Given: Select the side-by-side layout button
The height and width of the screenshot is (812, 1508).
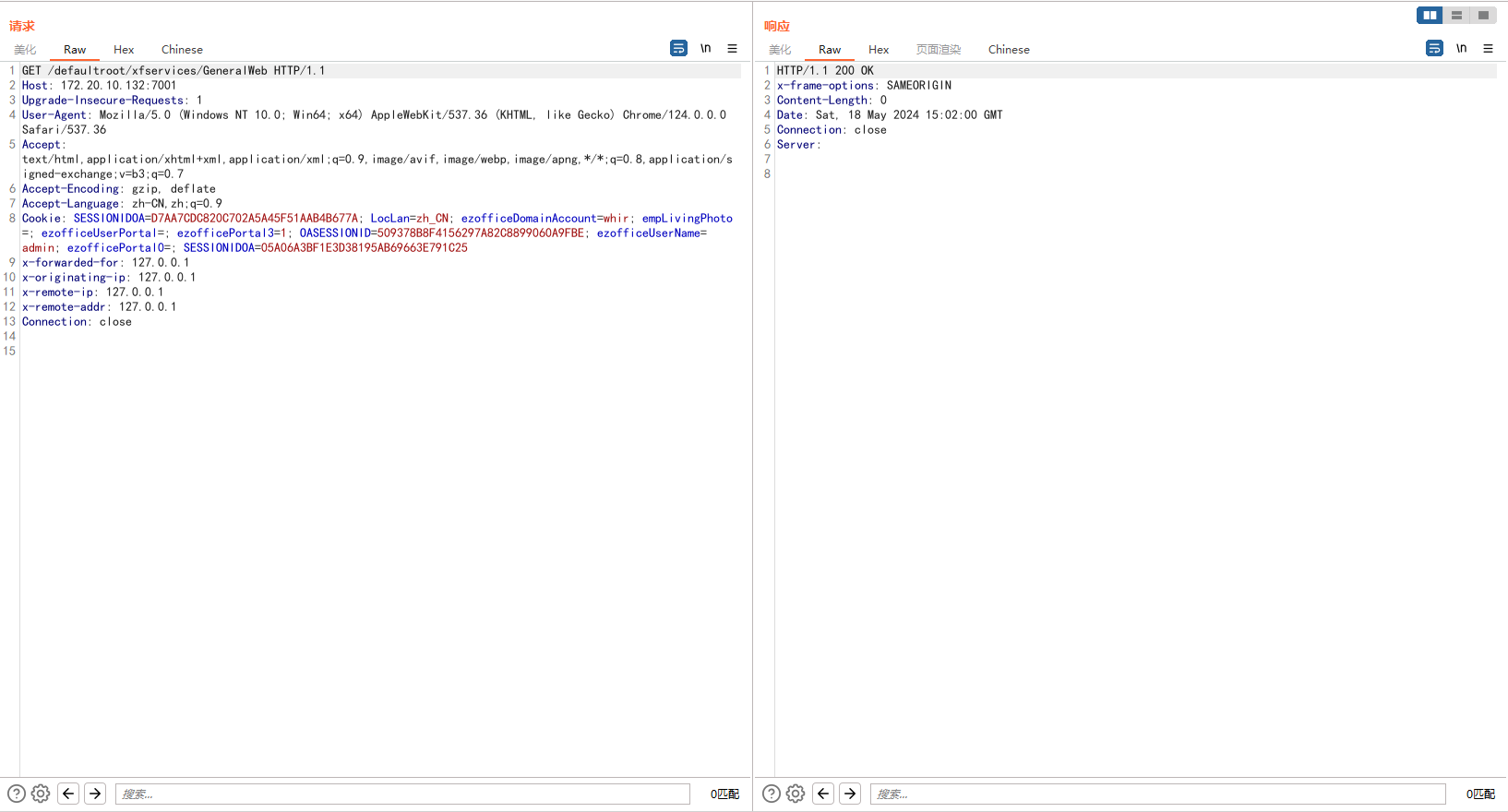Looking at the screenshot, I should tap(1430, 15).
